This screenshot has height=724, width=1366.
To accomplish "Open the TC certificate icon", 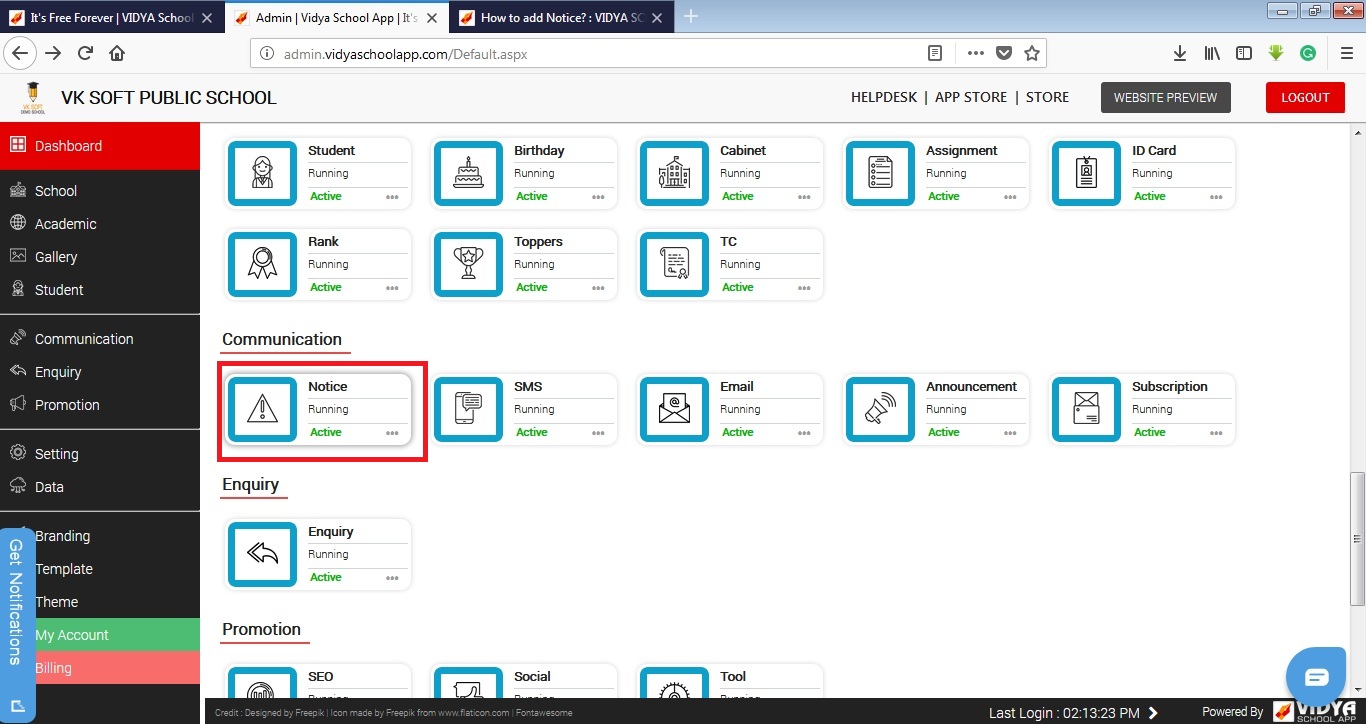I will [x=674, y=264].
